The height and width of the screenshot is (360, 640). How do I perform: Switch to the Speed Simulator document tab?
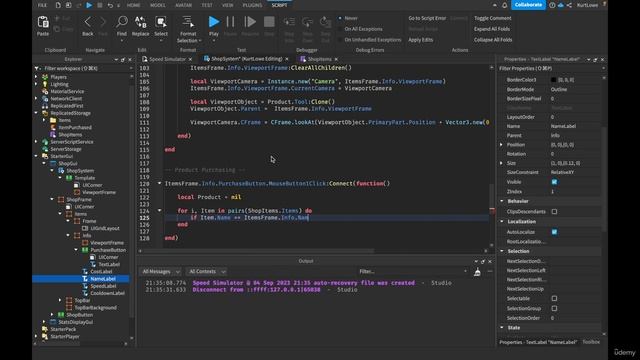coord(167,59)
